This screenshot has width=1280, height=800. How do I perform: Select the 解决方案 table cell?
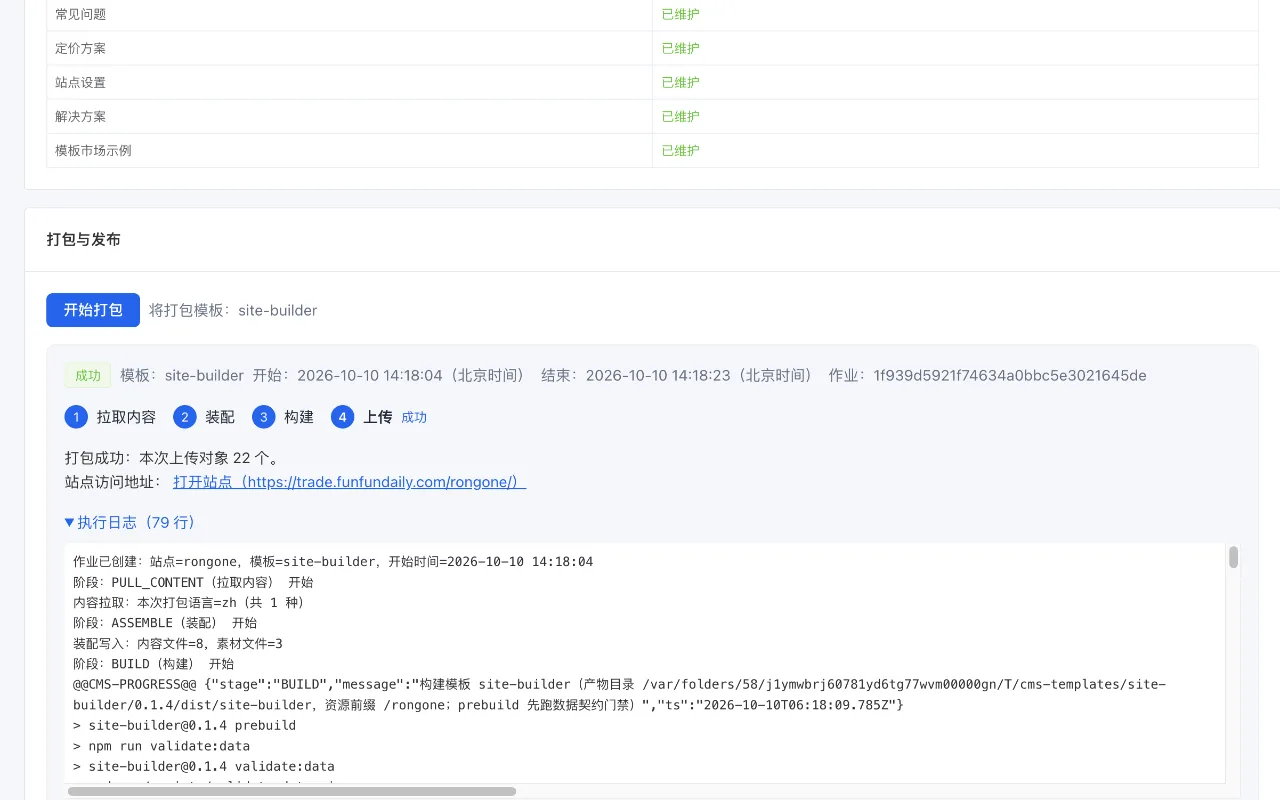coord(350,116)
